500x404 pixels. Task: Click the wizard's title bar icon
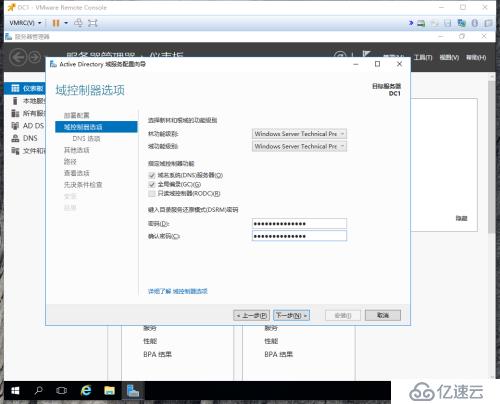tap(53, 64)
